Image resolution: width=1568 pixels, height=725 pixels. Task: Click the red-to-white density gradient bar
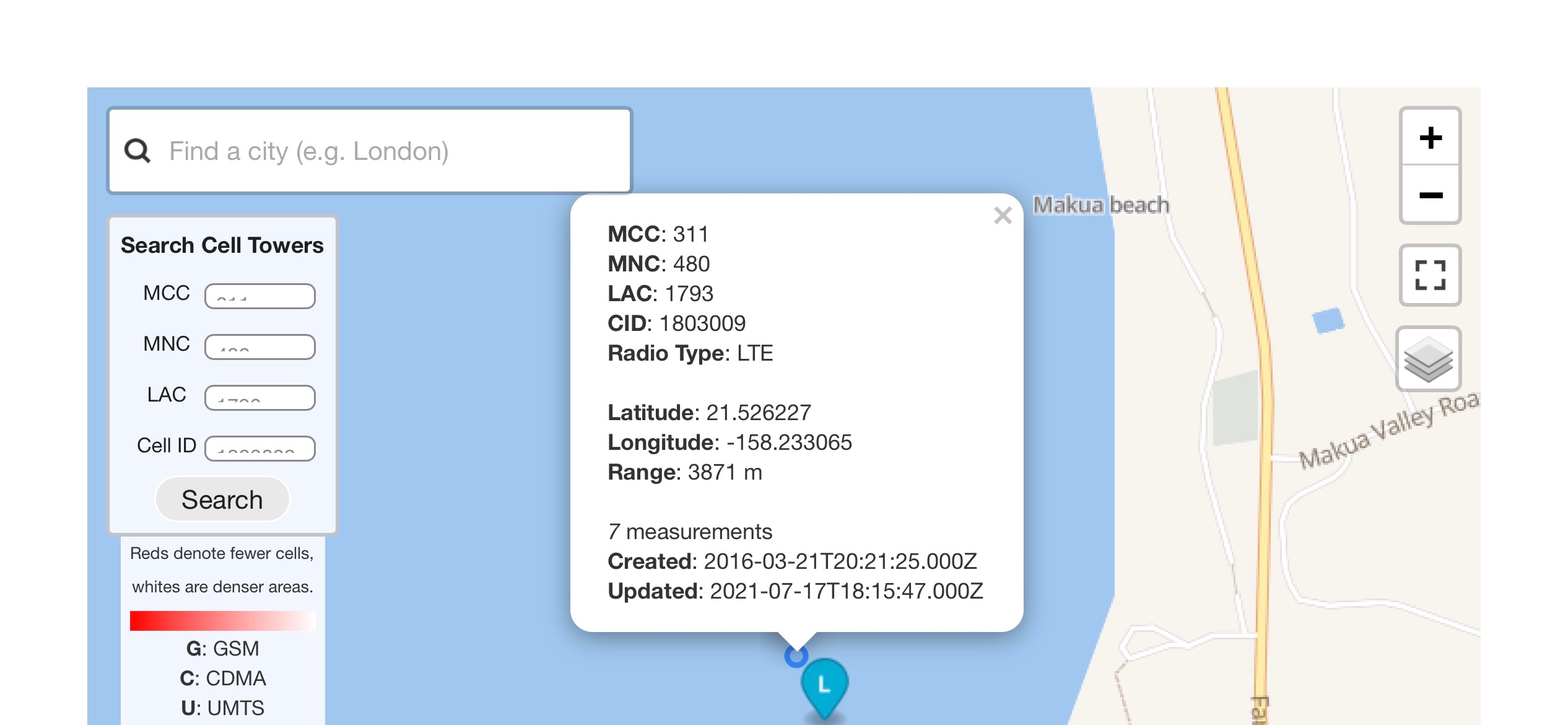222,620
